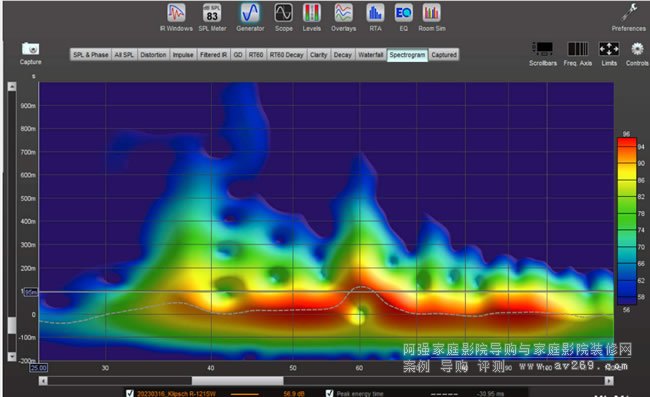This screenshot has width=650, height=397.
Task: Switch to the RT60 Decay tab
Action: (286, 55)
